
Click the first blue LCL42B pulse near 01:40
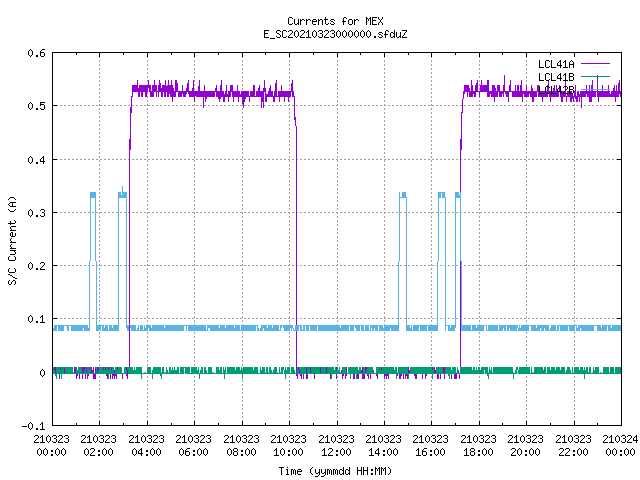point(93,261)
